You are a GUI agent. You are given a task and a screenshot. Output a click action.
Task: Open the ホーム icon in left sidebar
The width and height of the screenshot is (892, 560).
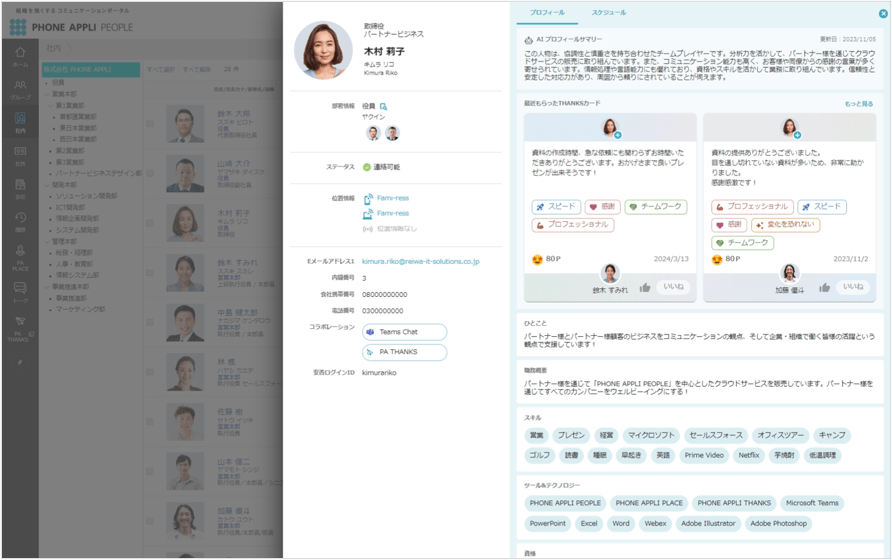(x=20, y=56)
